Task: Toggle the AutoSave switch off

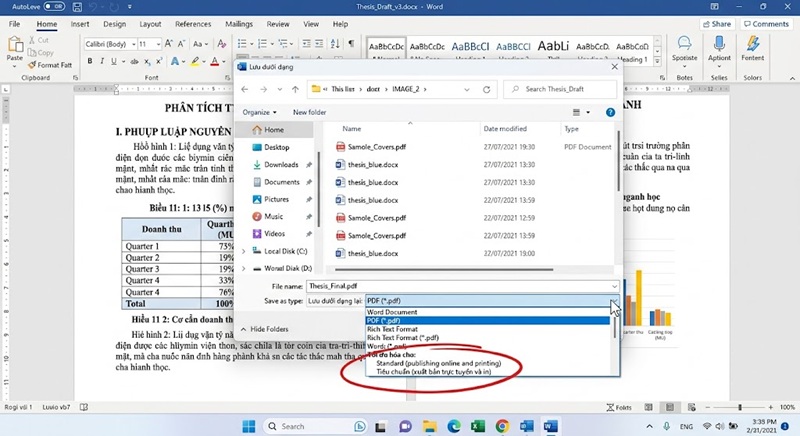Action: point(54,7)
